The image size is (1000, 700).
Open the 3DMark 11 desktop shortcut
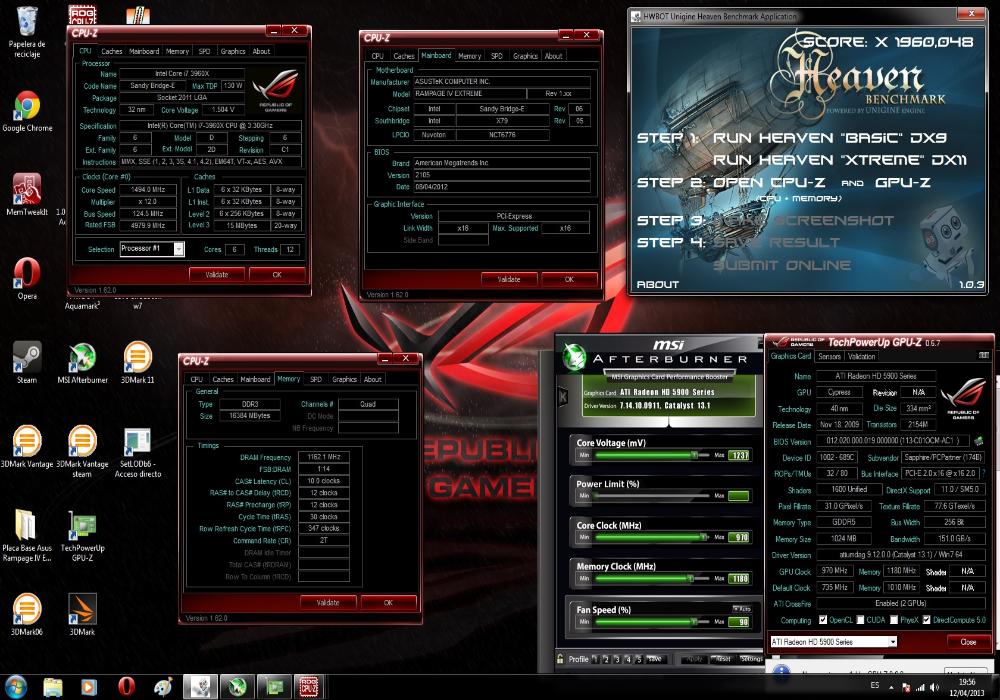pyautogui.click(x=138, y=362)
